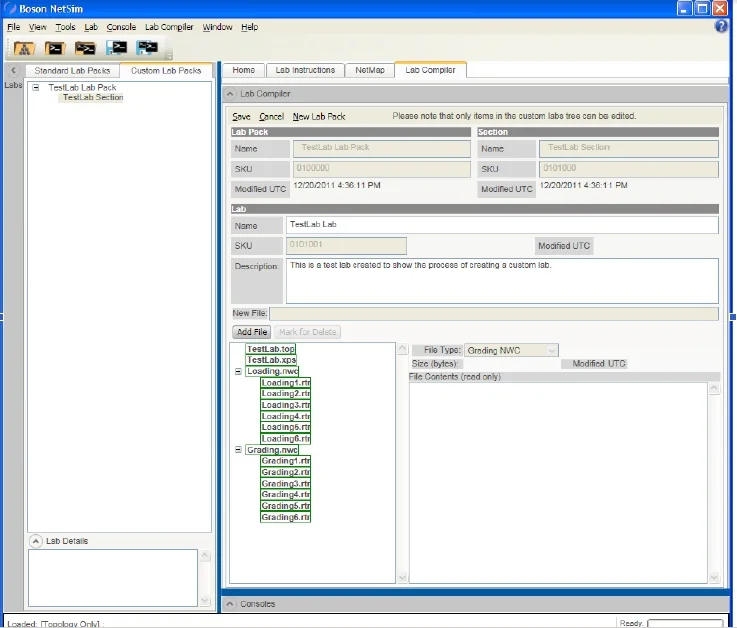
Task: Select Grading5.rtr file
Action: pos(285,506)
